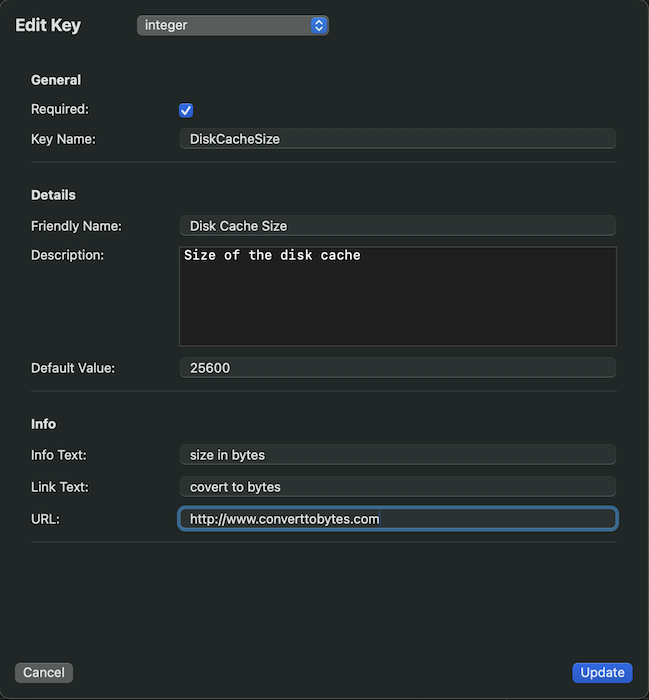Click the Info Text field
649x700 pixels.
coord(398,455)
